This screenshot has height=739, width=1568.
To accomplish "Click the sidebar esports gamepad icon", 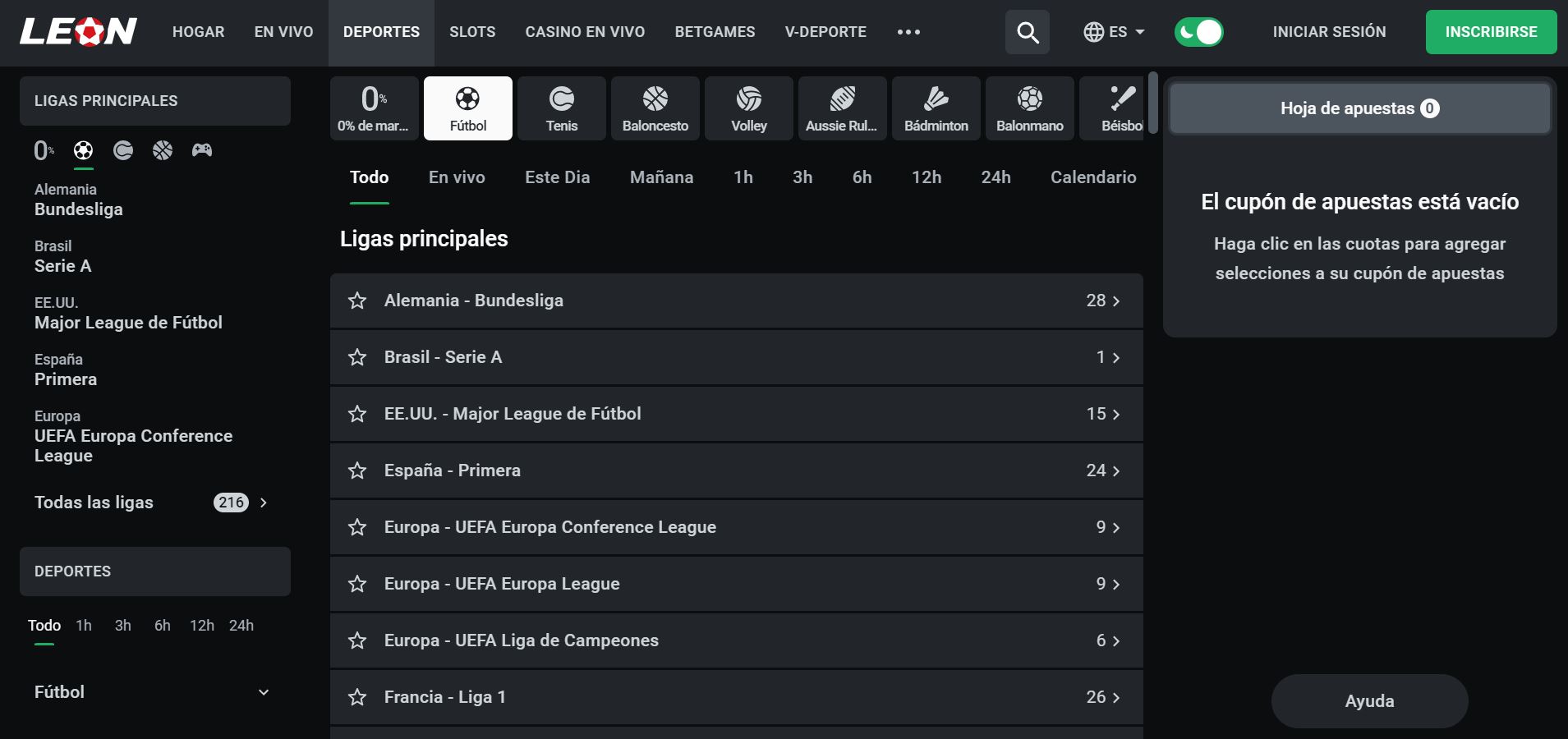I will click(x=202, y=150).
